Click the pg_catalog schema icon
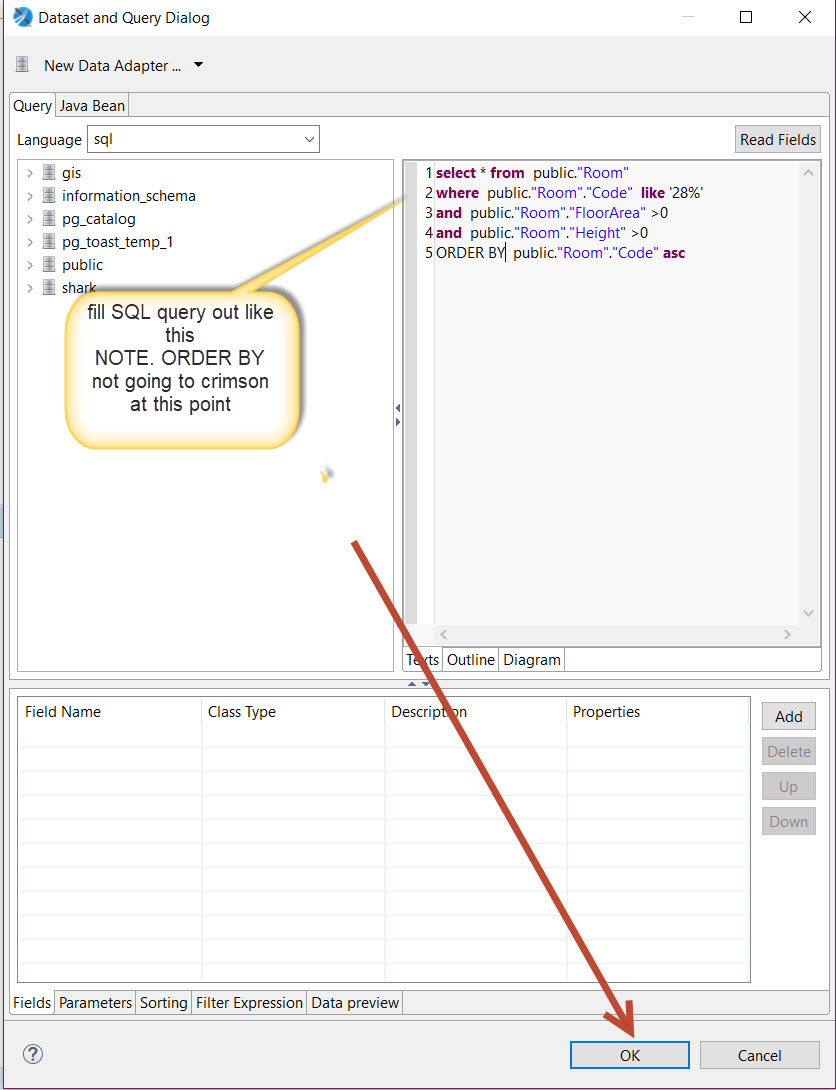The image size is (836, 1090). pos(49,219)
